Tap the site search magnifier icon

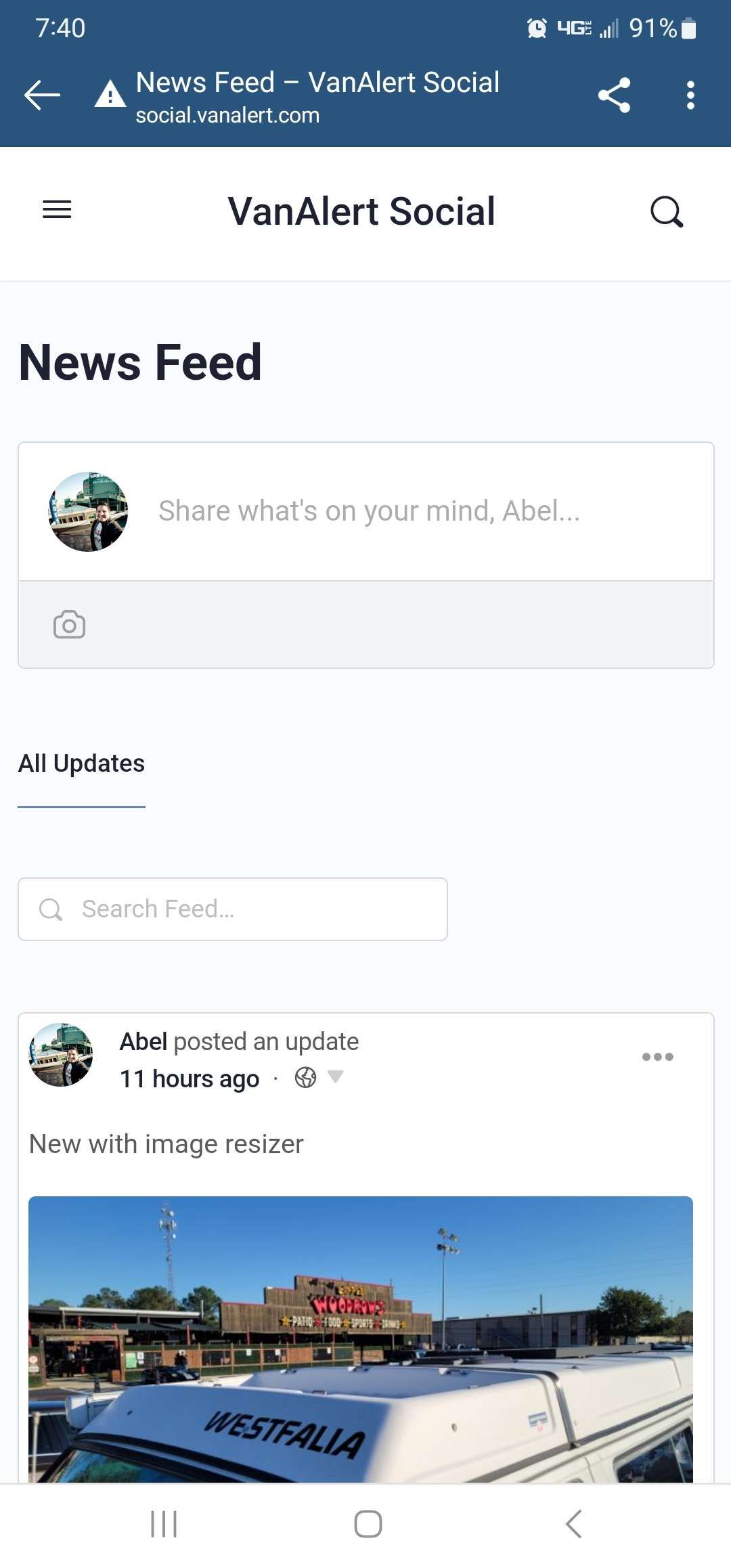coord(667,212)
